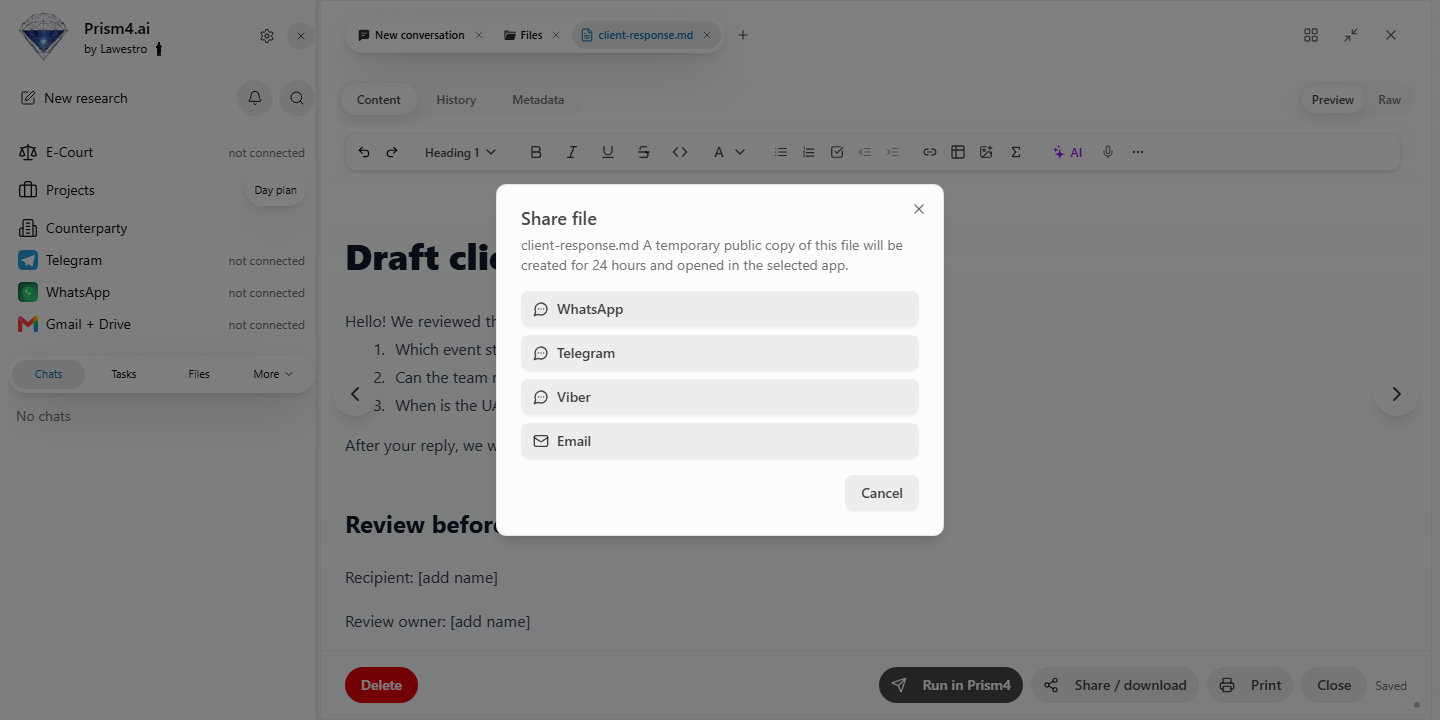This screenshot has width=1440, height=720.
Task: Toggle underline formatting
Action: 608,152
